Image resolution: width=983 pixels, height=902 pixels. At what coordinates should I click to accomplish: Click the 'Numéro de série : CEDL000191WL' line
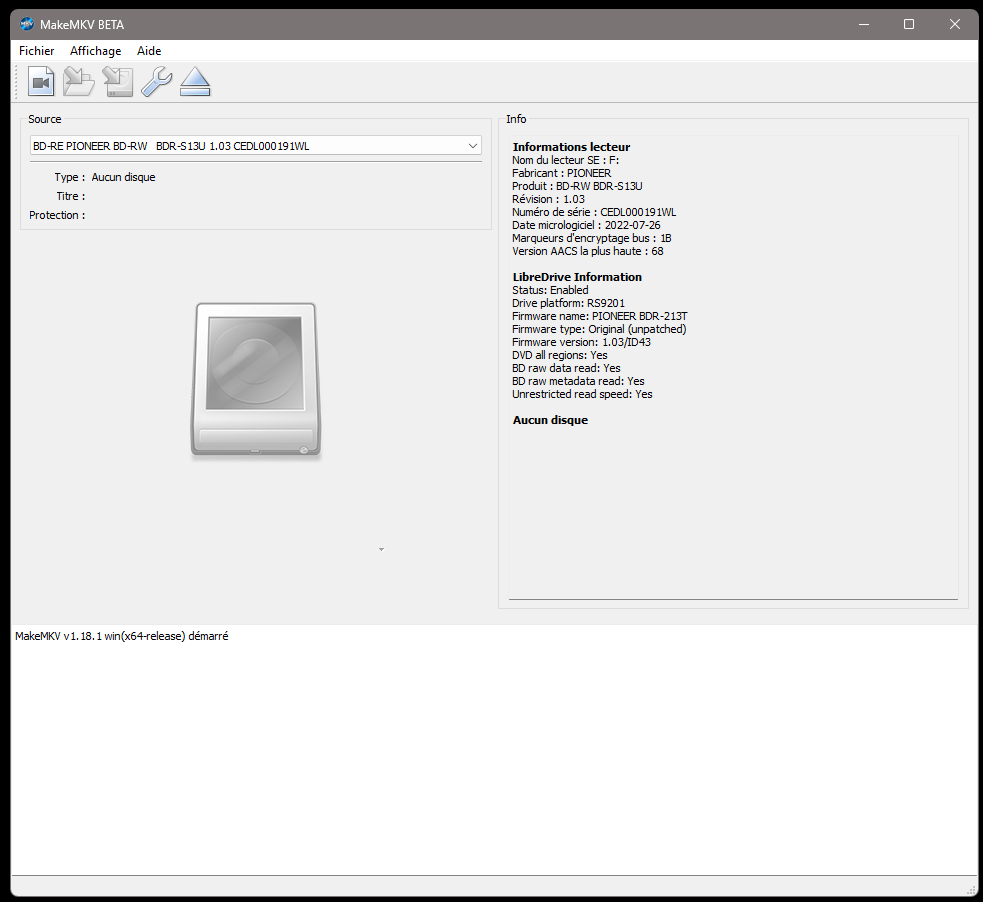(x=594, y=212)
